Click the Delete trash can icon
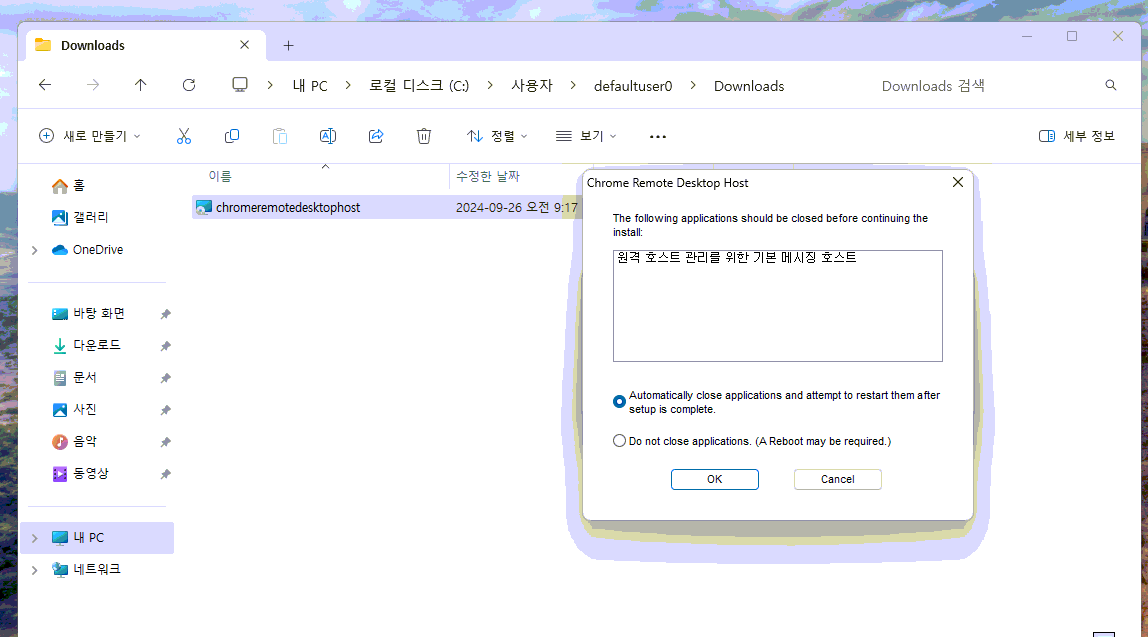 (424, 136)
